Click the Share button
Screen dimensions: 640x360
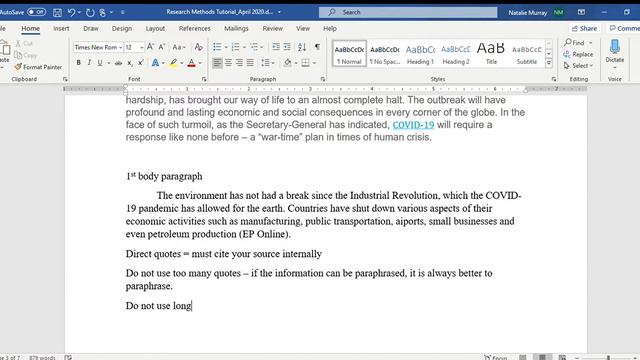(584, 29)
